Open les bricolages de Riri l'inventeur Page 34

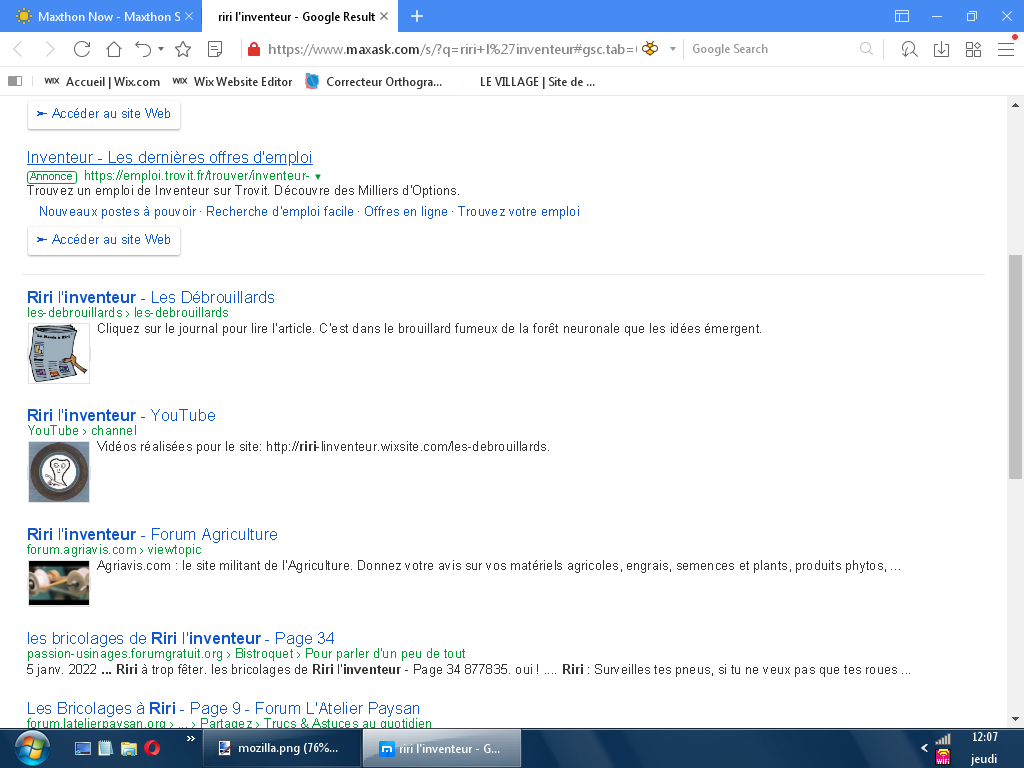point(180,638)
